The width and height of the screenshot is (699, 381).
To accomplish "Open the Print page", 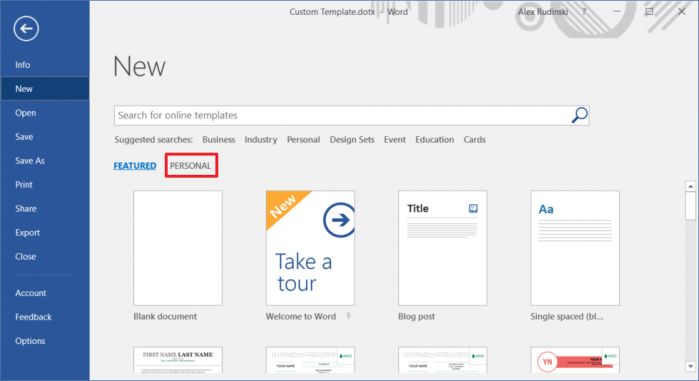I will (x=45, y=184).
